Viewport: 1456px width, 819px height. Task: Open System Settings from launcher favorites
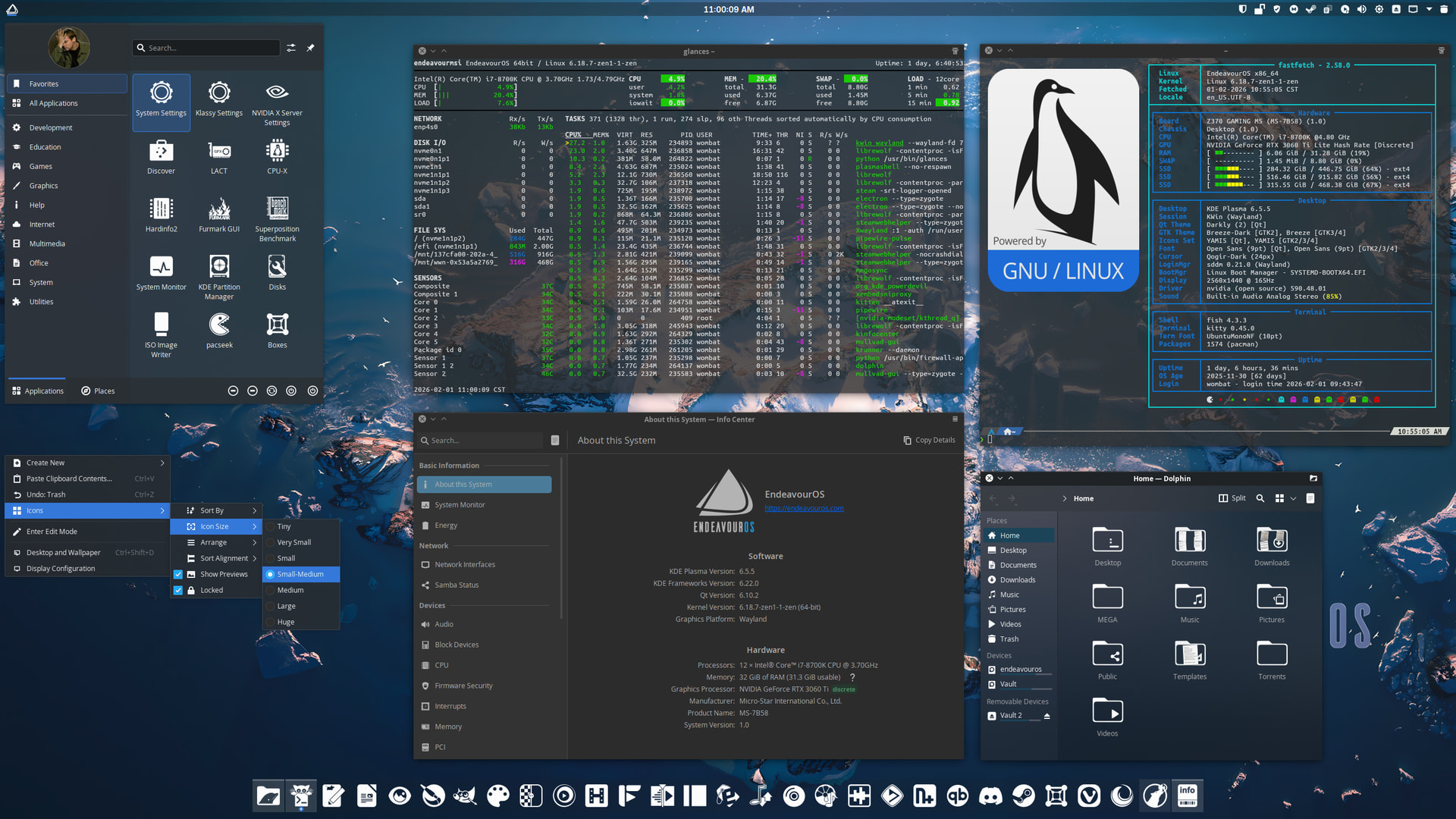(x=161, y=100)
